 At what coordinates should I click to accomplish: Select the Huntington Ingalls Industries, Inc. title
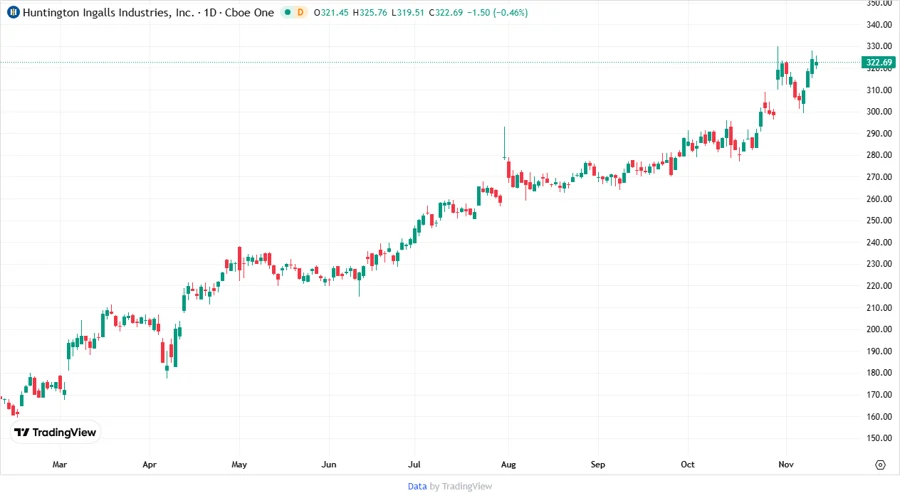pos(108,12)
